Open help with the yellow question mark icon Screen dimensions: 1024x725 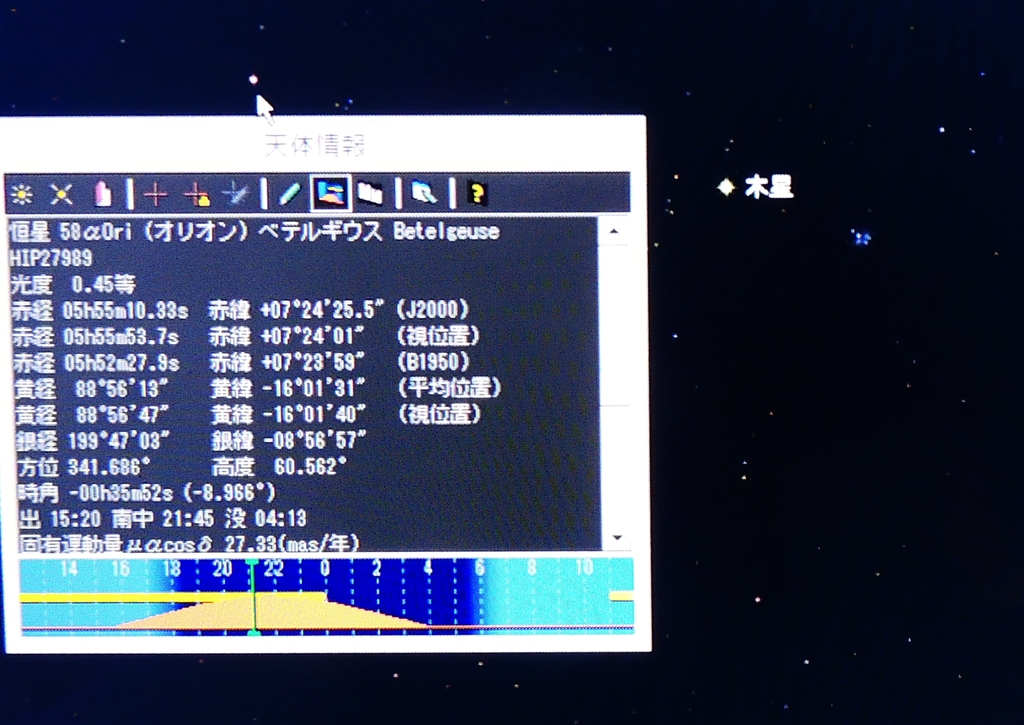pos(477,194)
